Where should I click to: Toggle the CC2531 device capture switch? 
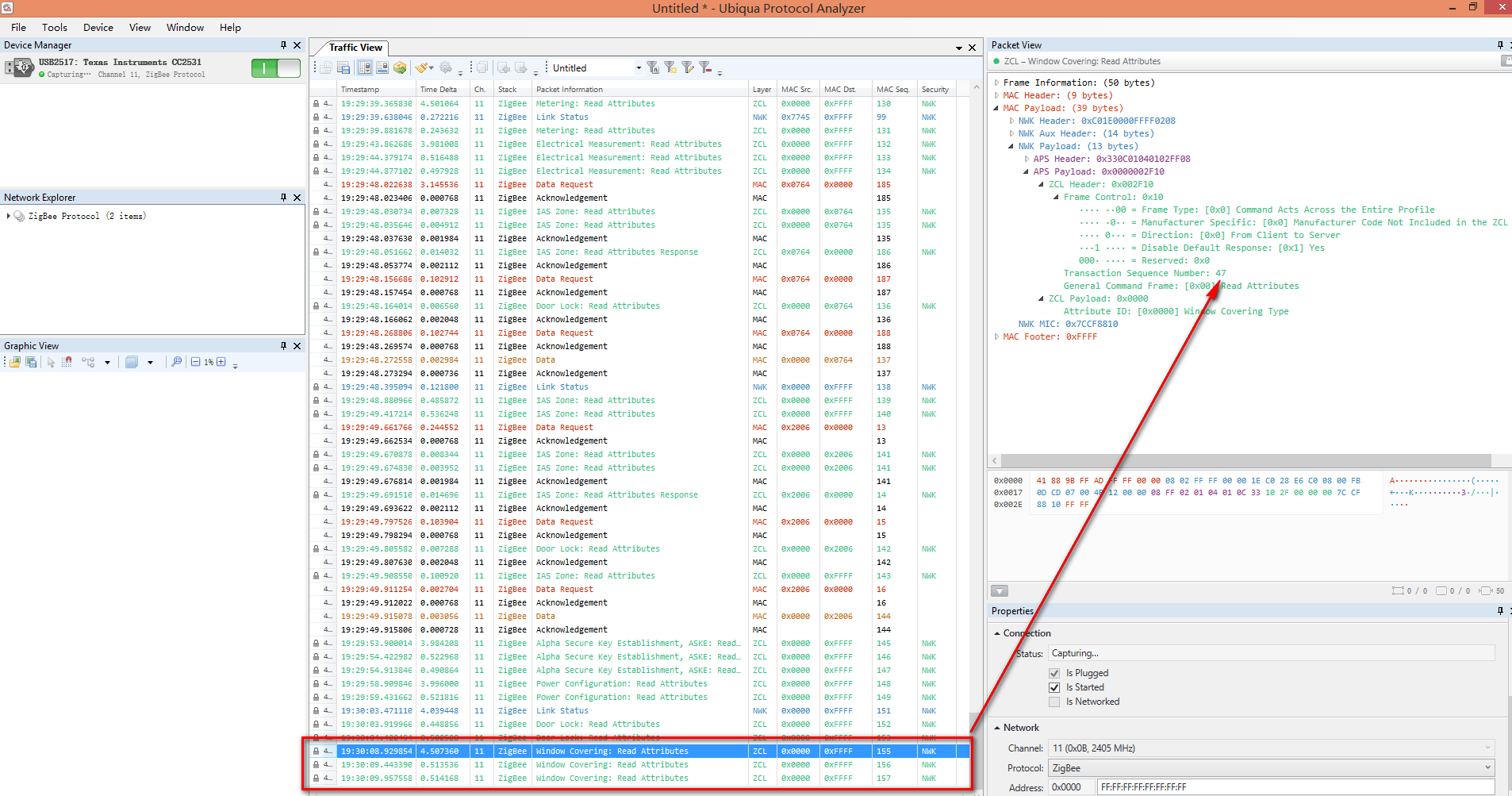click(275, 68)
